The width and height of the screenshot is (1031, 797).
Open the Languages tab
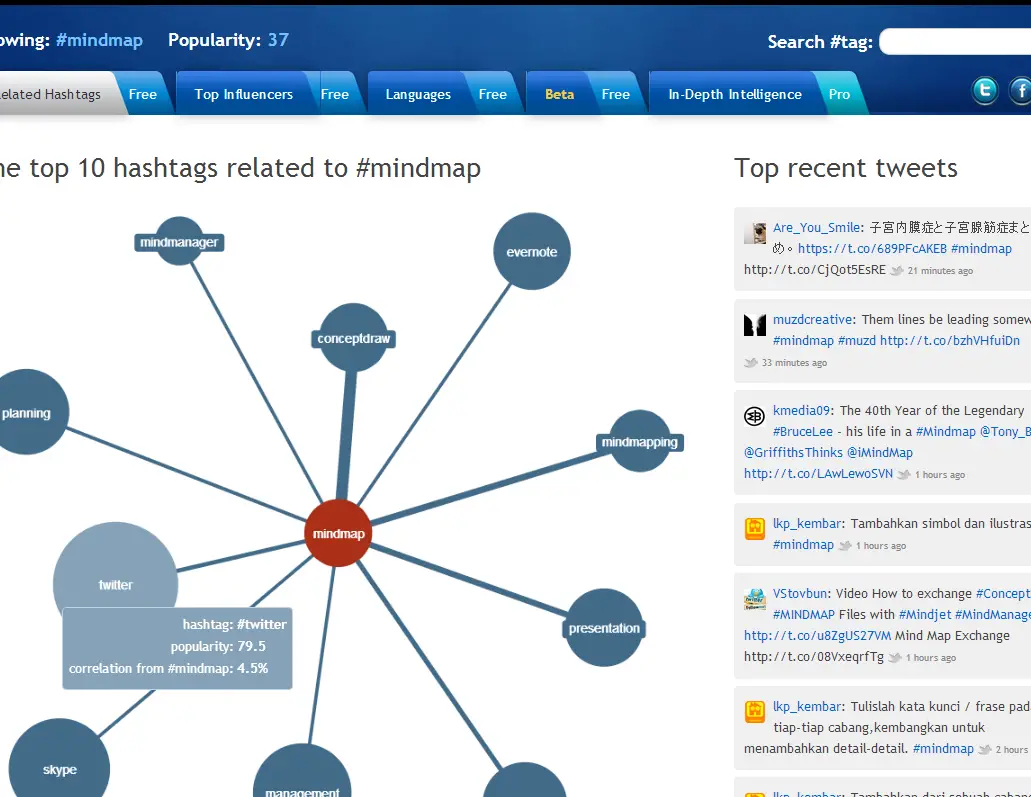(418, 94)
